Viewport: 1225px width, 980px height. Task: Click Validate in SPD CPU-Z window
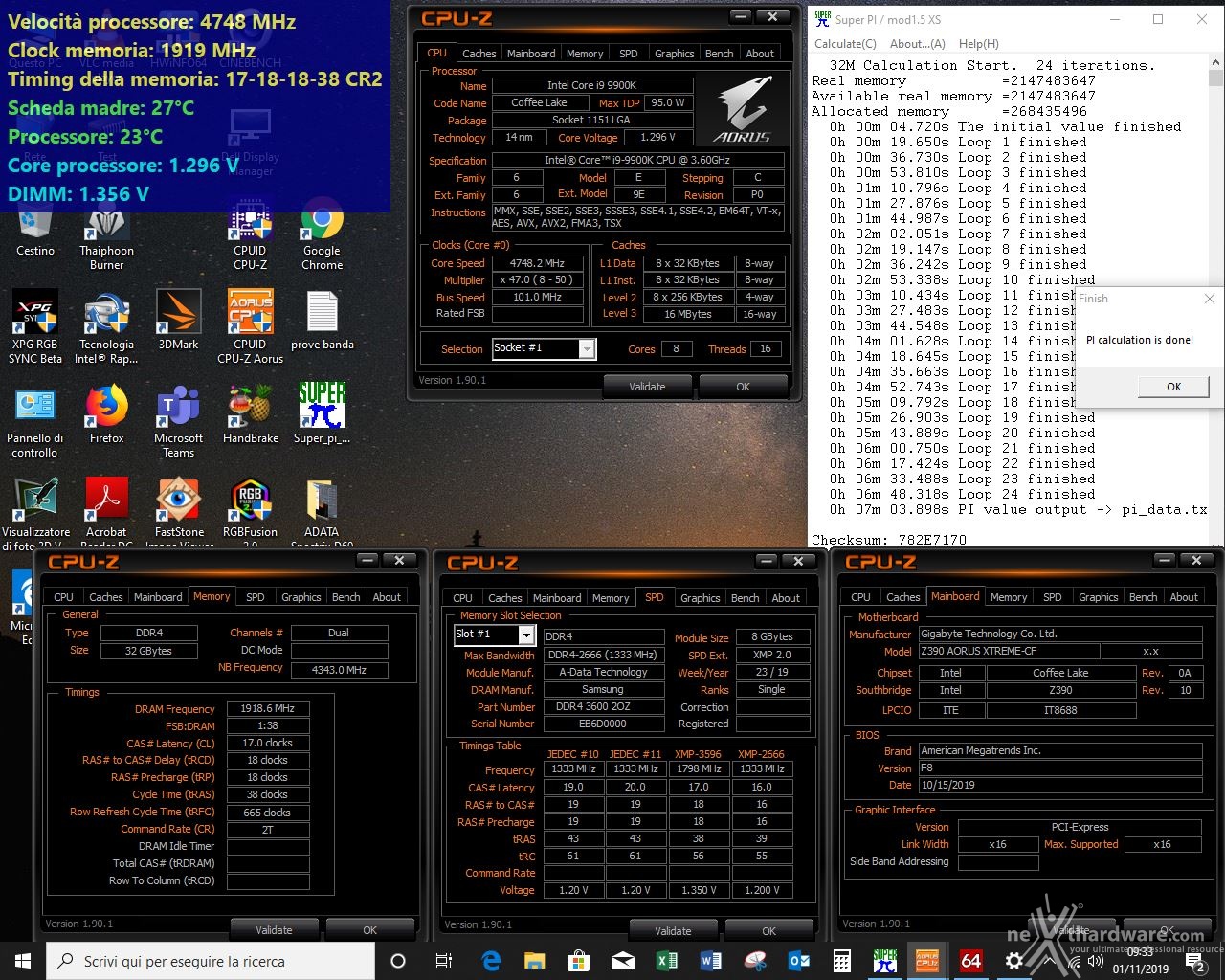tap(673, 930)
